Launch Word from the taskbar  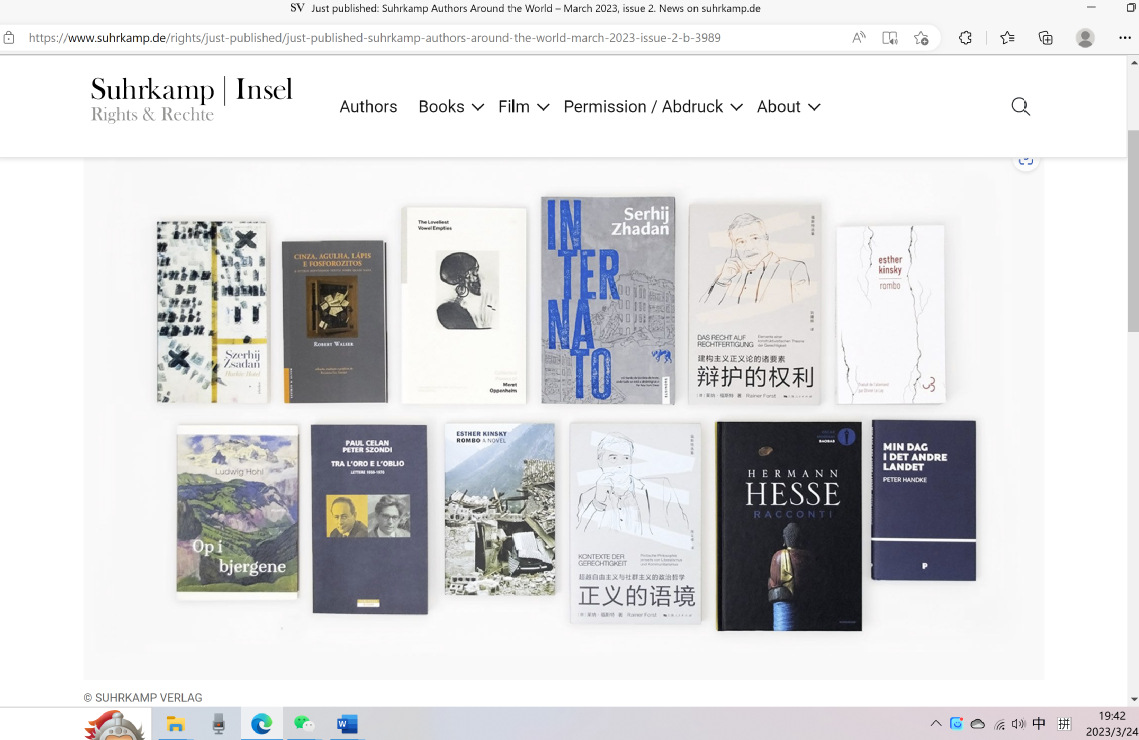[x=347, y=724]
